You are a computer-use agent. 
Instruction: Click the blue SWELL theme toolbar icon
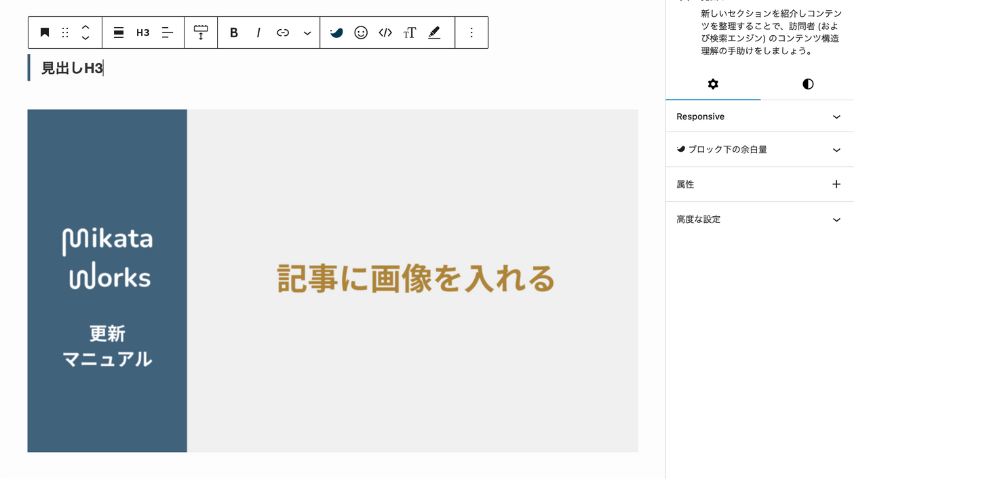click(x=337, y=33)
